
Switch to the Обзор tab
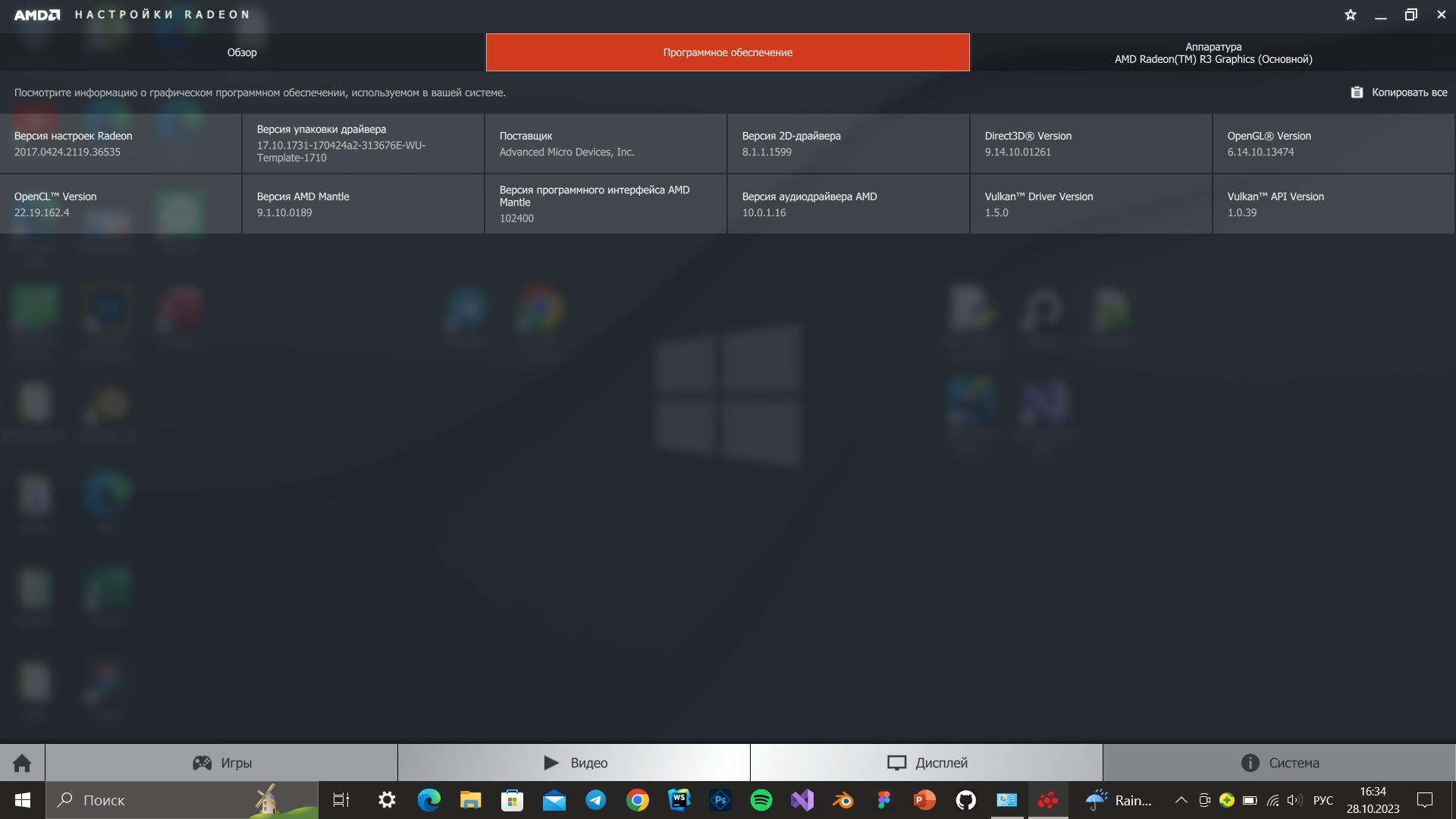pos(242,52)
